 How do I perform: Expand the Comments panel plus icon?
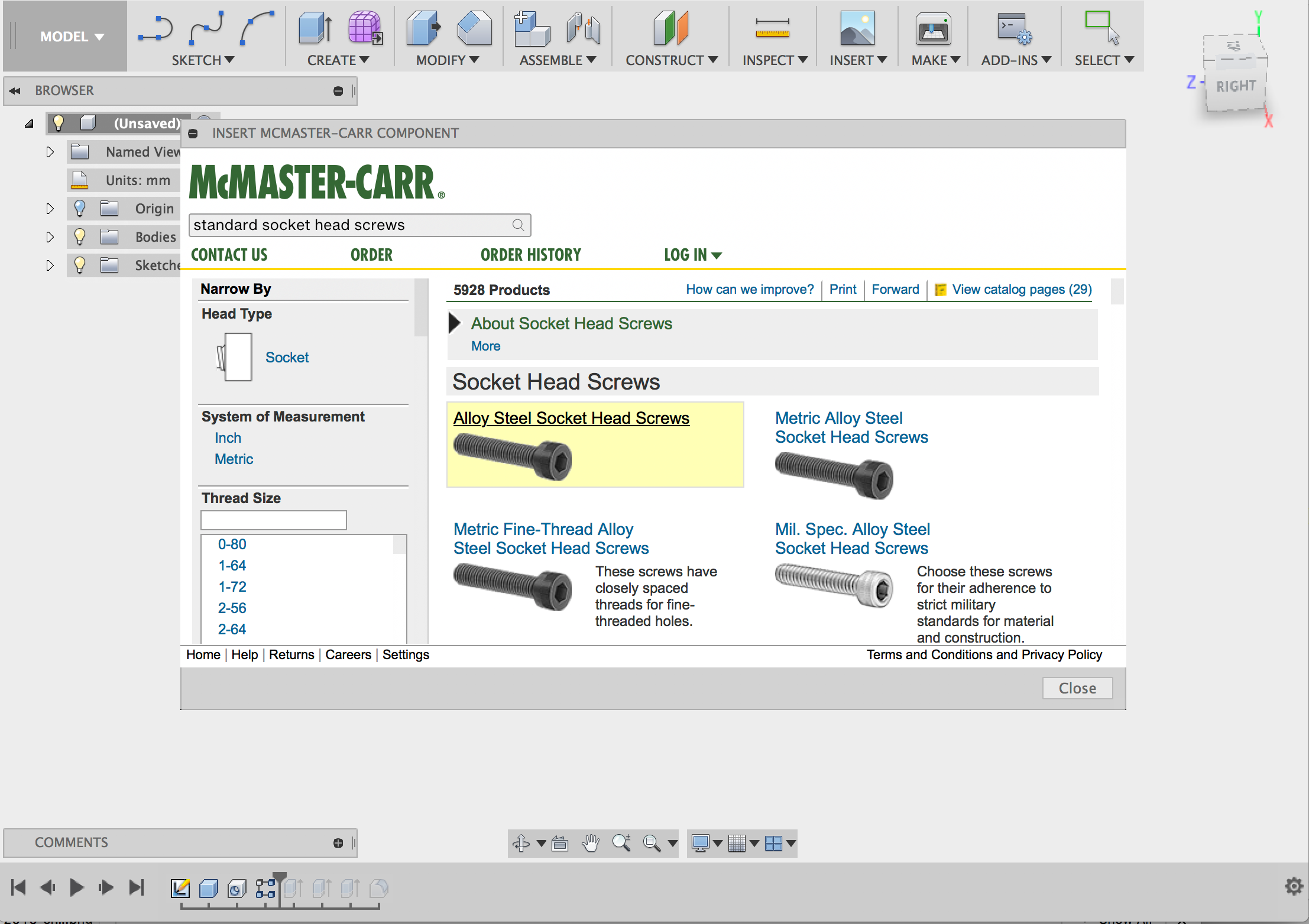point(338,843)
